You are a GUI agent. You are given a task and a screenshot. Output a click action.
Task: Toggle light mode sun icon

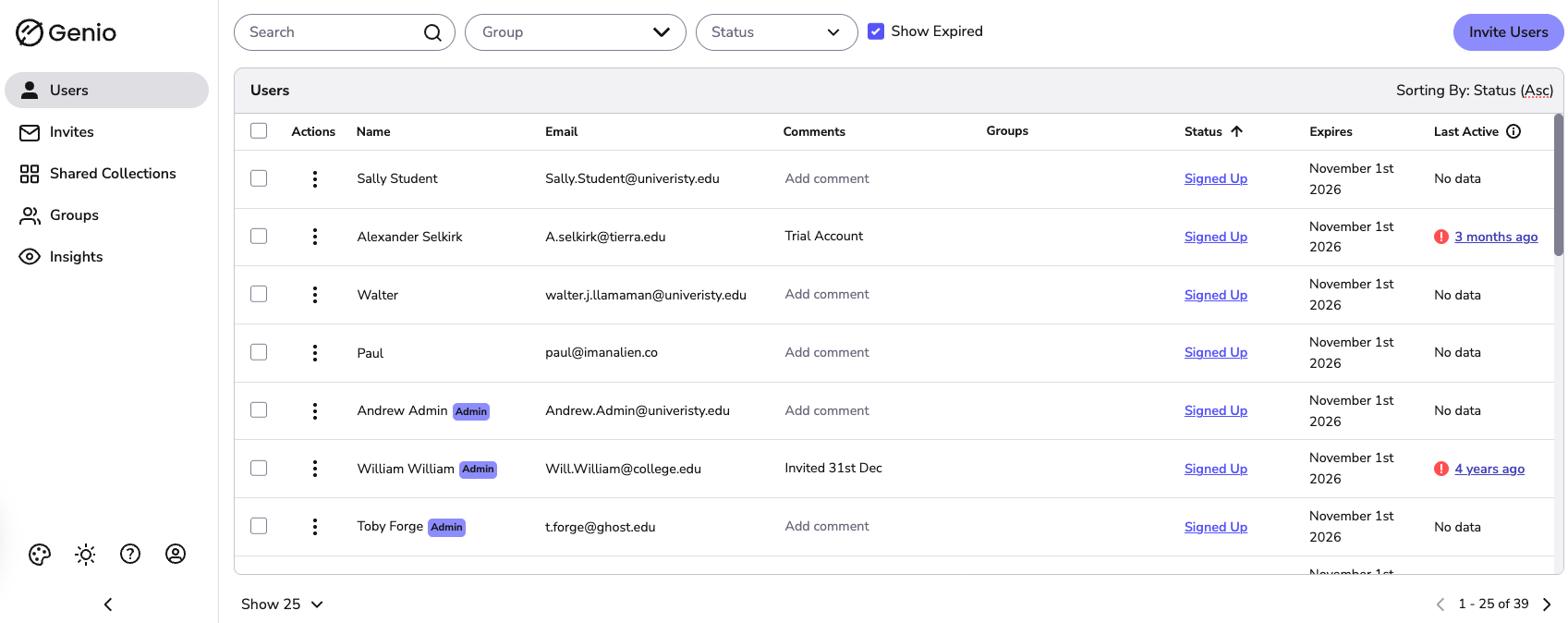(x=85, y=555)
